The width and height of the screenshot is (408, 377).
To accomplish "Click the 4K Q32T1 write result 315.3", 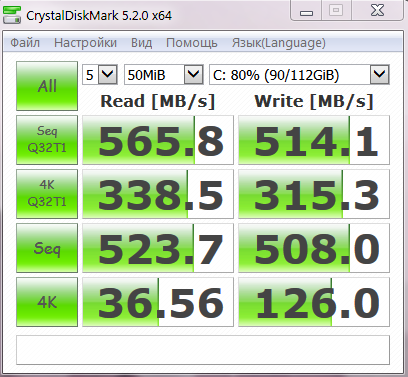I will 314,194.
